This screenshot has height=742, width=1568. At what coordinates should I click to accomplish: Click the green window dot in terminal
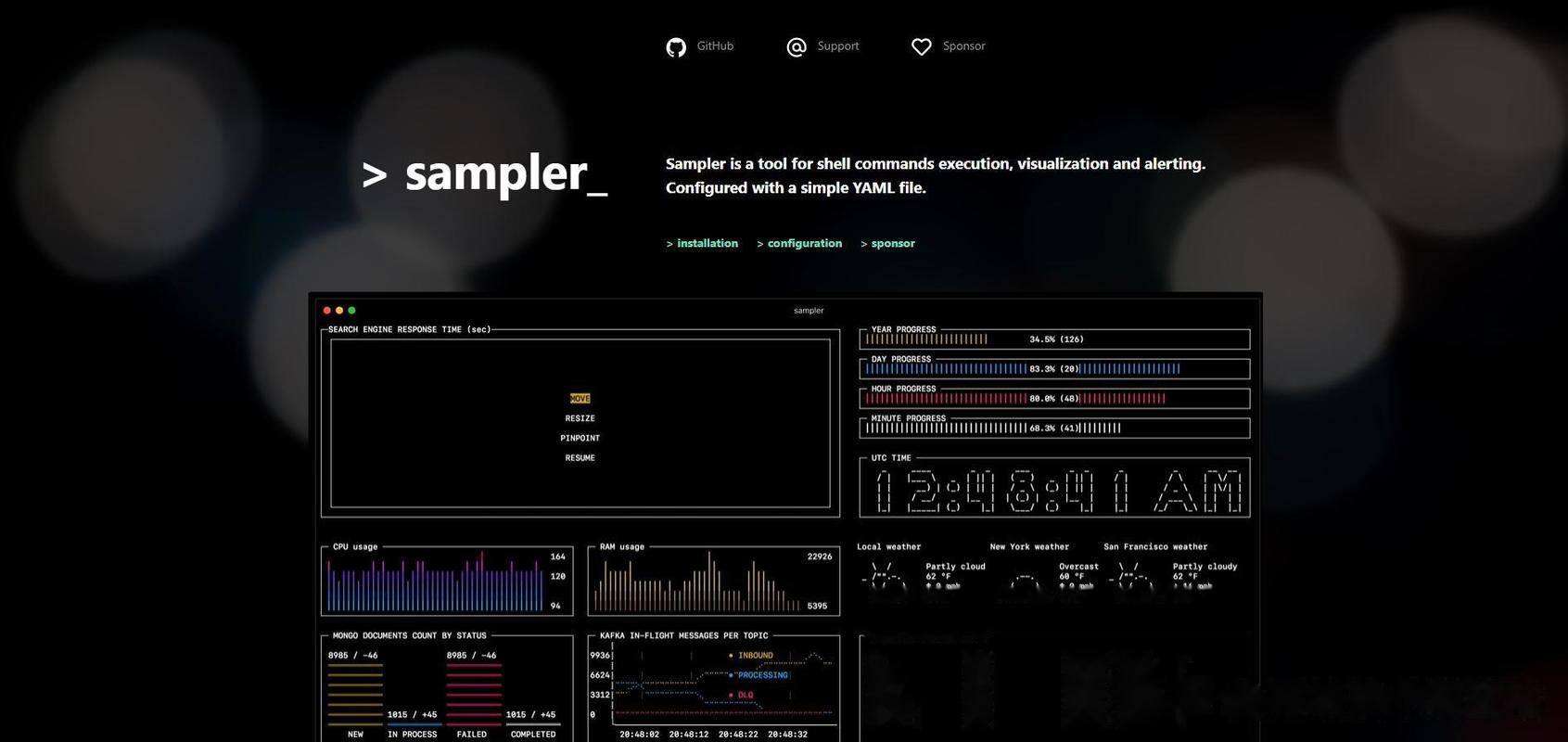351,311
